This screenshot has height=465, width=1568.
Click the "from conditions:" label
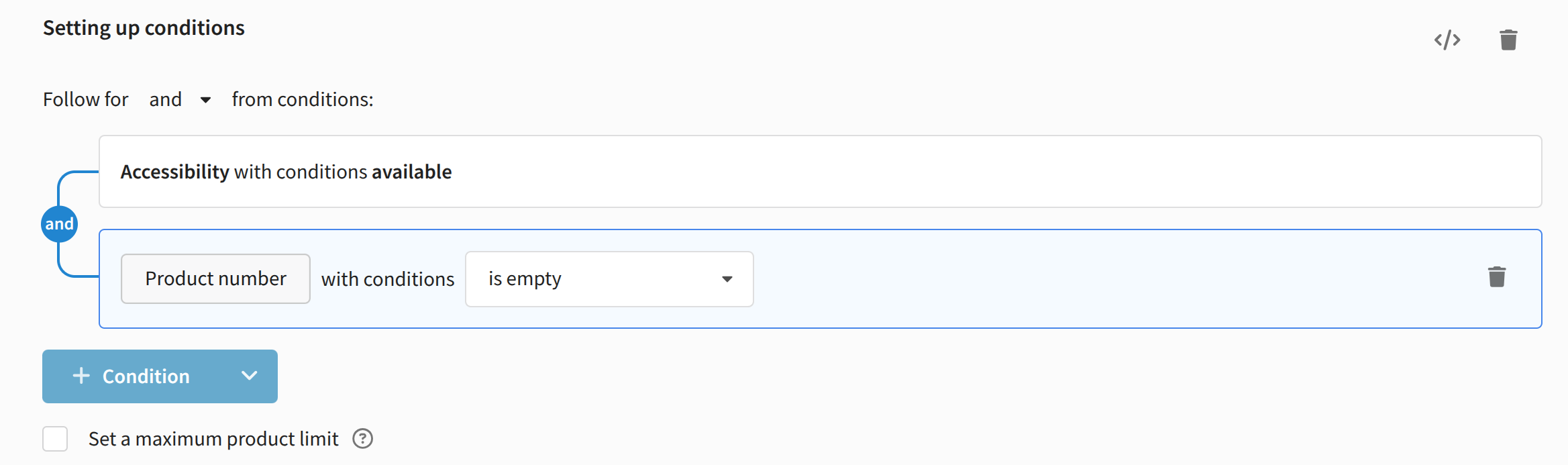point(303,99)
